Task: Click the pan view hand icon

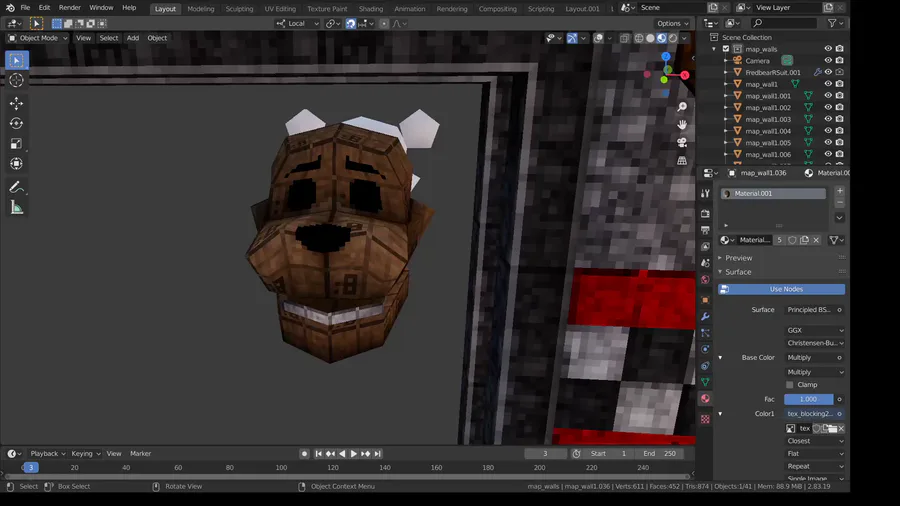Action: click(x=682, y=124)
